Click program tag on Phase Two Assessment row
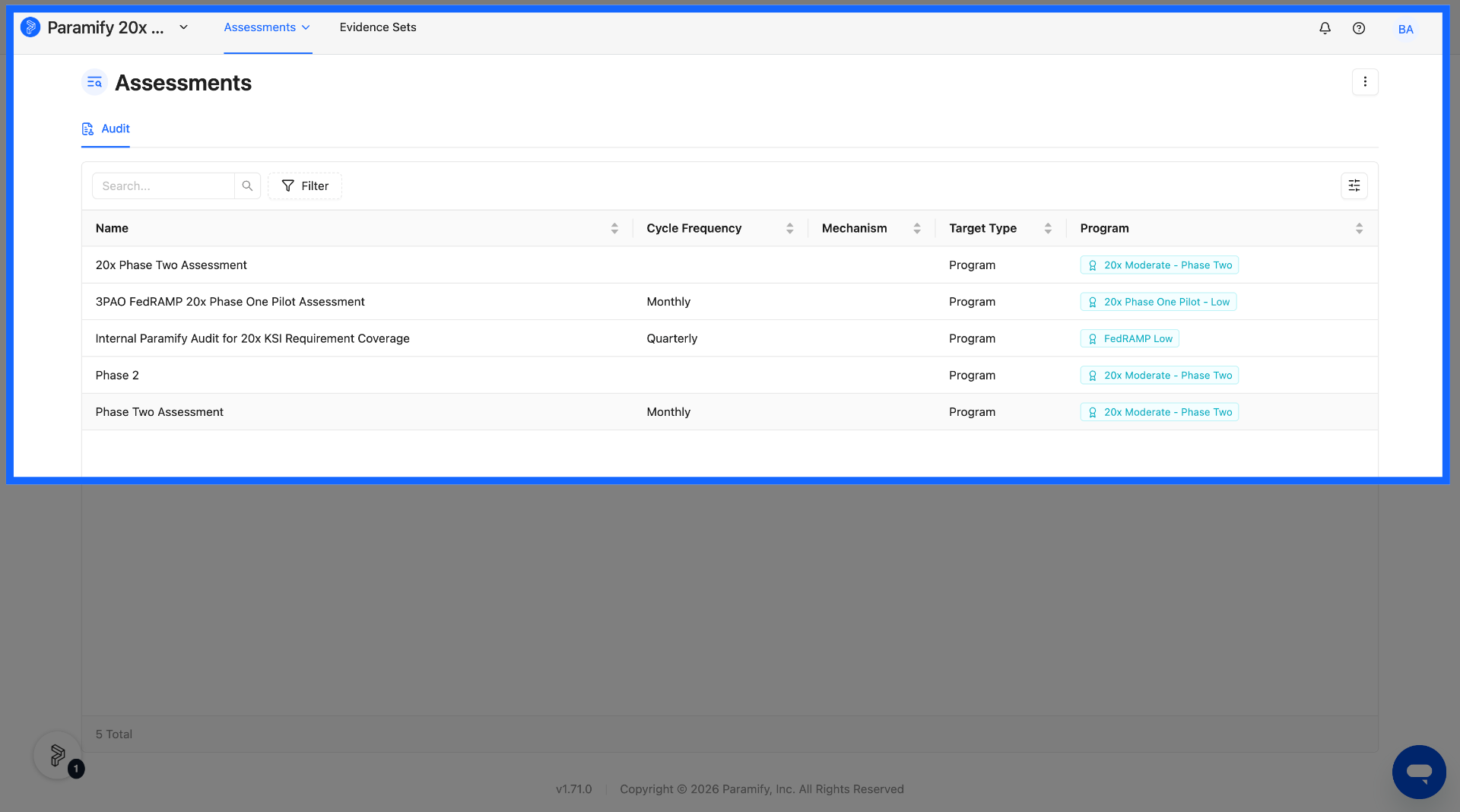 (1159, 411)
